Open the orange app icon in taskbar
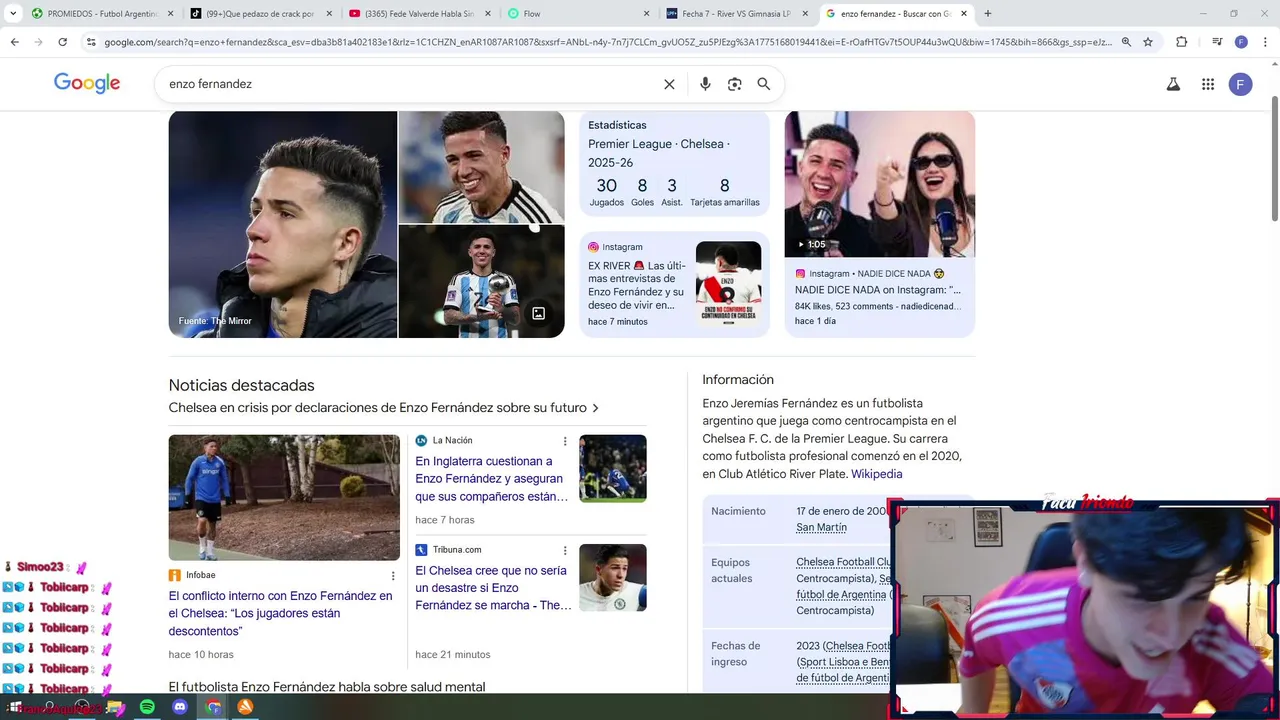The width and height of the screenshot is (1280, 720). (245, 707)
